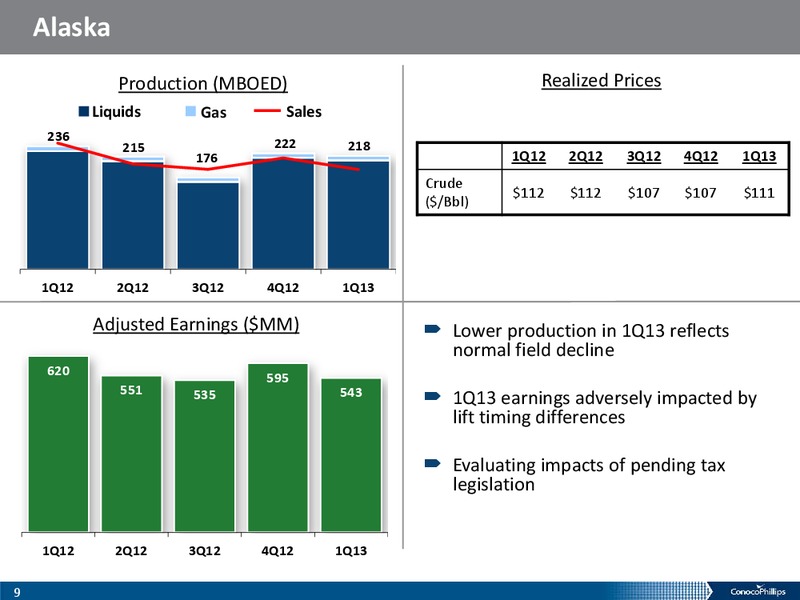Click the Sales legend label

tap(304, 112)
